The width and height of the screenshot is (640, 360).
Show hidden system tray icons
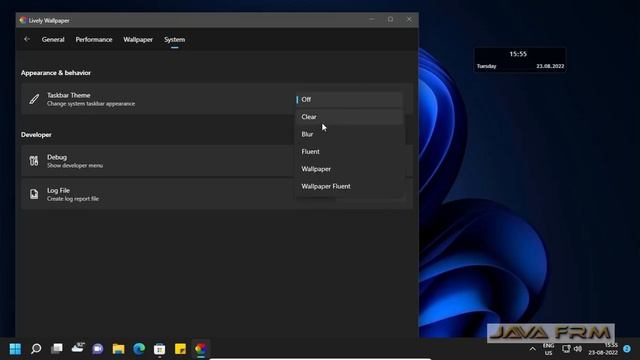533,349
